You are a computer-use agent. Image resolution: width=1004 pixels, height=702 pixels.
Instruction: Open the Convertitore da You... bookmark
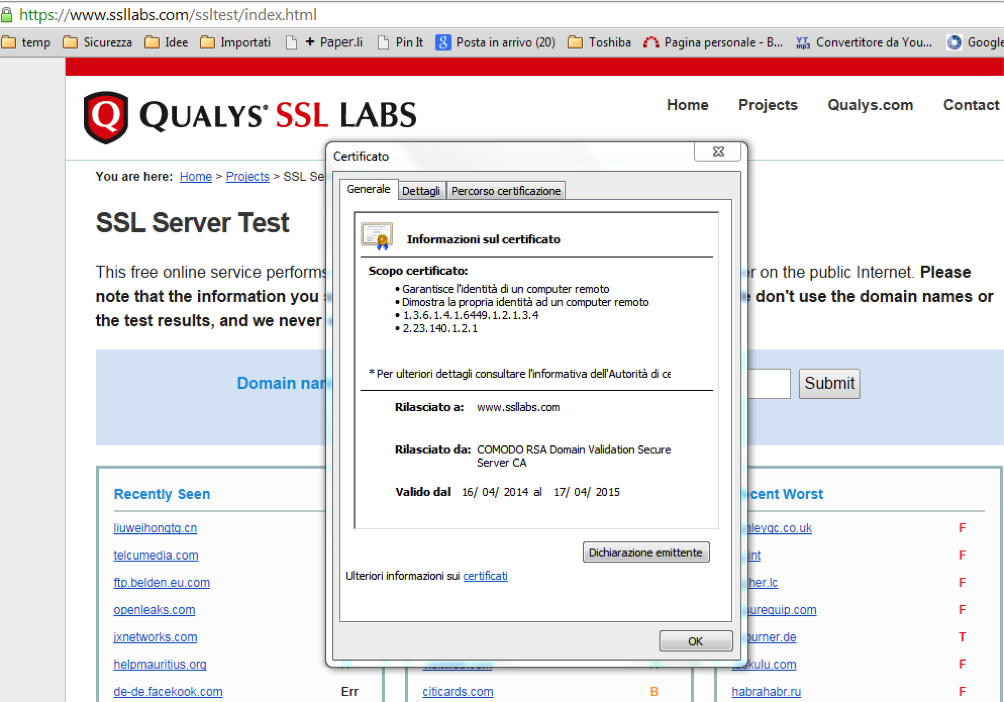coord(863,42)
